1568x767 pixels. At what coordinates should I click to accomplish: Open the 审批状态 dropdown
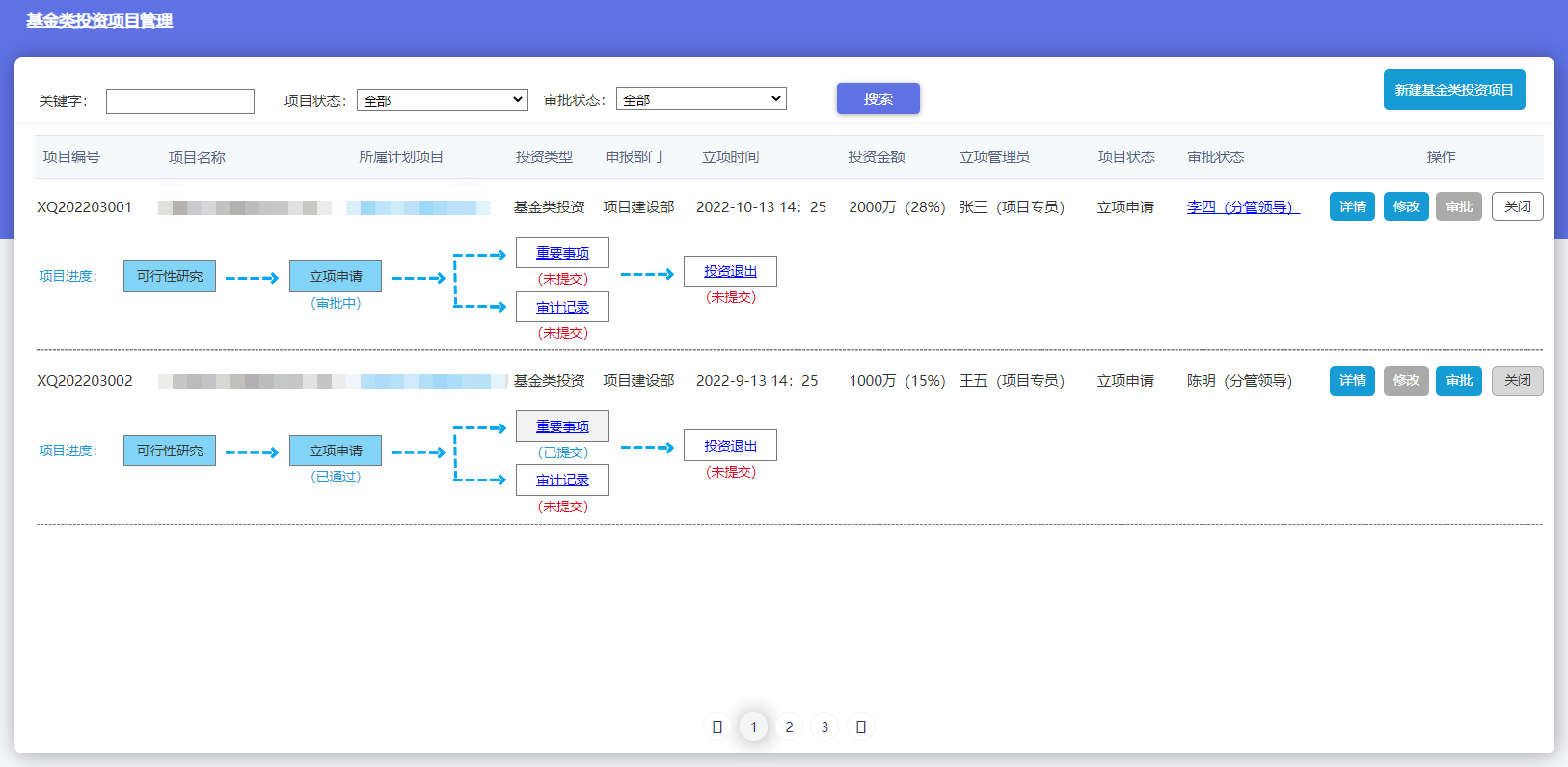(701, 98)
